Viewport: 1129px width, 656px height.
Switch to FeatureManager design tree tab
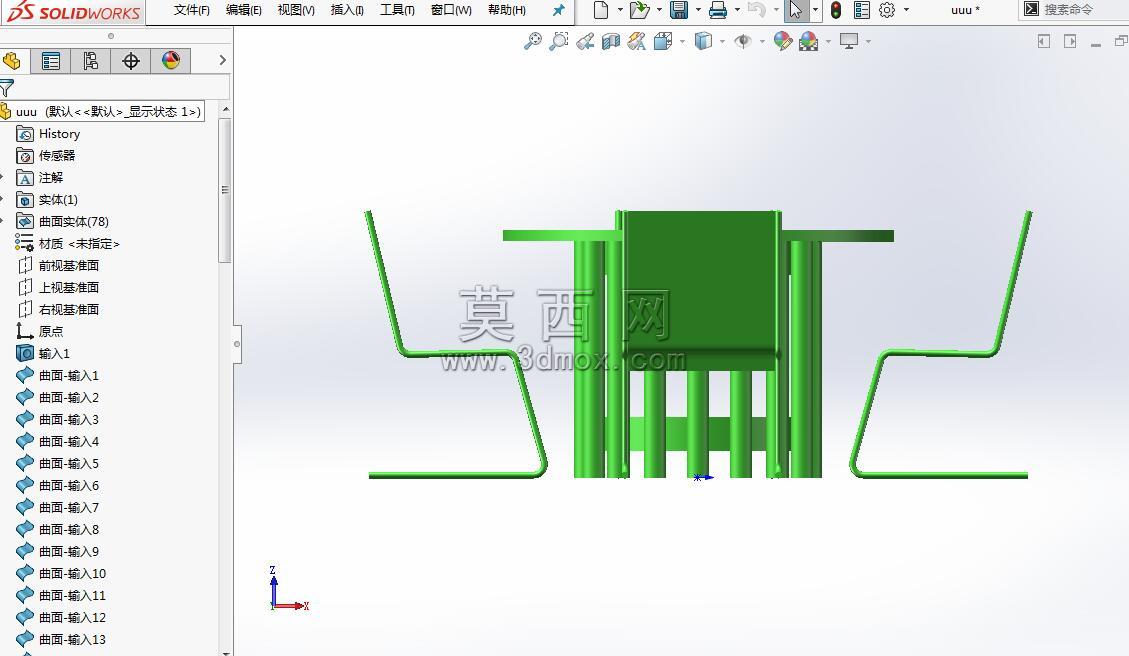pos(12,61)
